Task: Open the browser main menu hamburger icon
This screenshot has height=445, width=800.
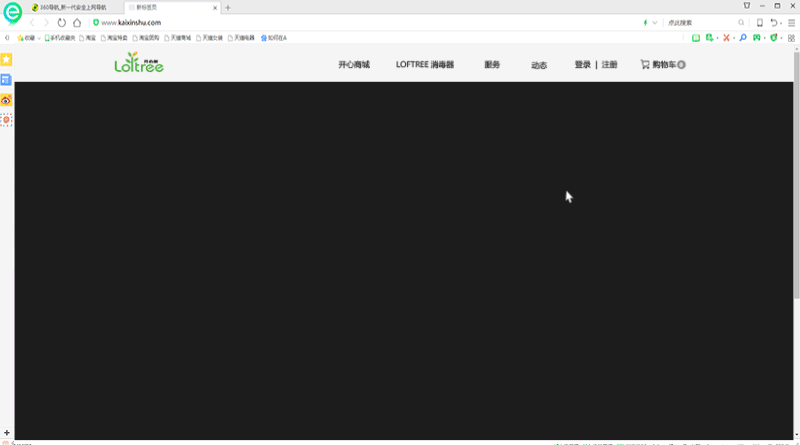Action: pos(791,22)
